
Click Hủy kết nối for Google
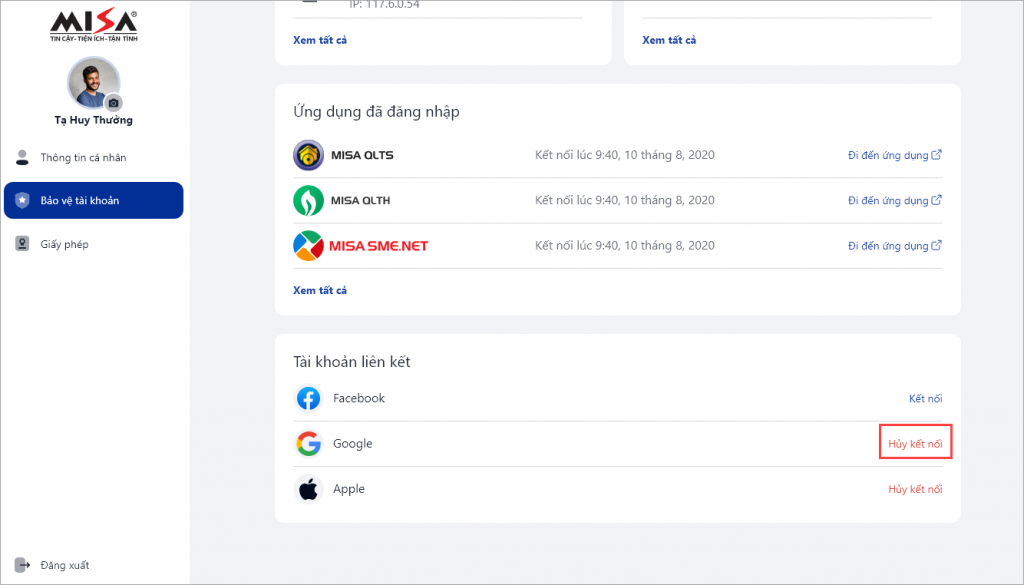(x=915, y=444)
